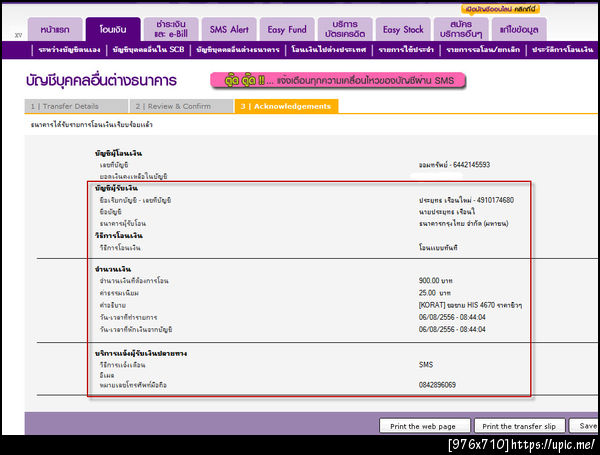Select the โอนเงิน transfer tab
Viewport: 600px width, 455px height.
(113, 29)
